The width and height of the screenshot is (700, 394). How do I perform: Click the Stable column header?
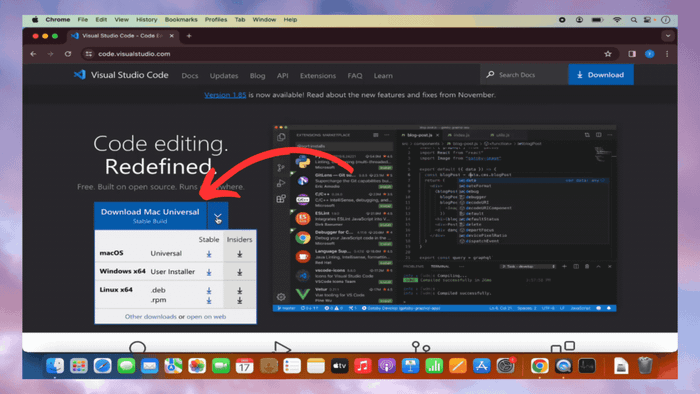pyautogui.click(x=208, y=240)
